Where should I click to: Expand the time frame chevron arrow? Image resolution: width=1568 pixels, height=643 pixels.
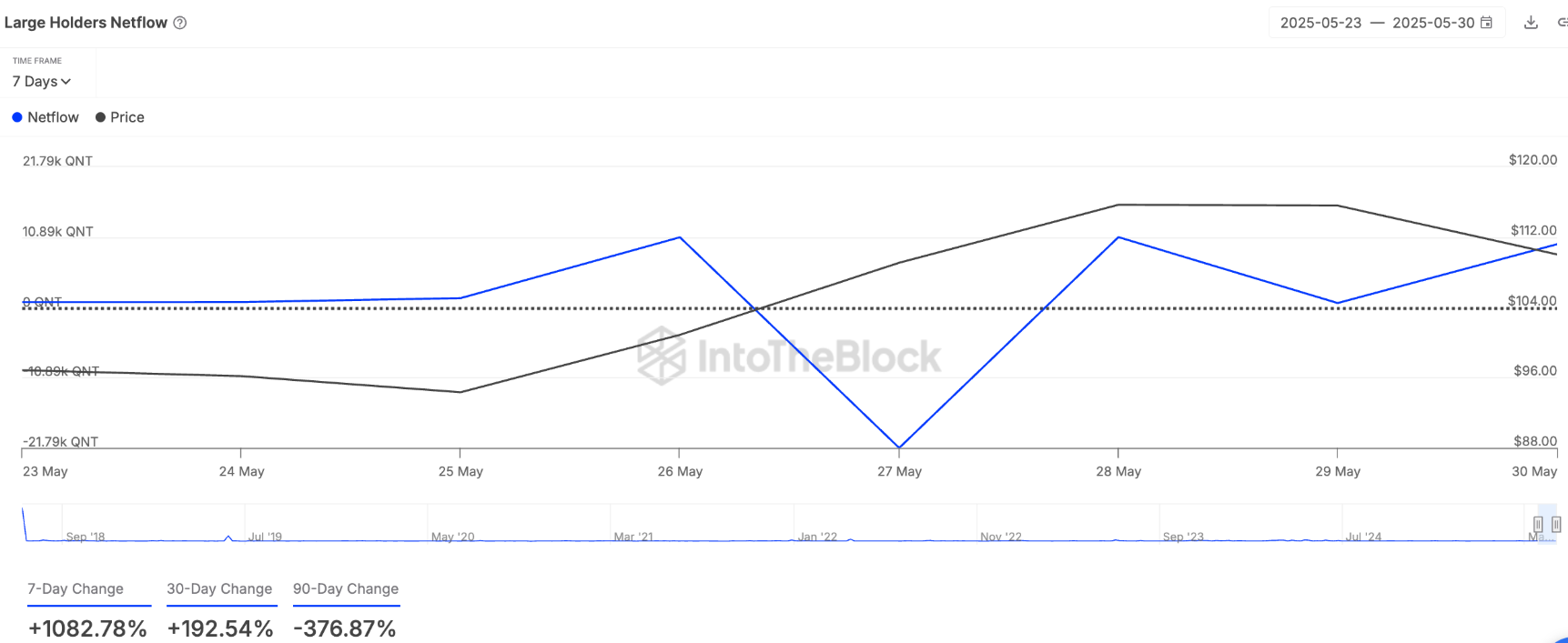pos(66,82)
